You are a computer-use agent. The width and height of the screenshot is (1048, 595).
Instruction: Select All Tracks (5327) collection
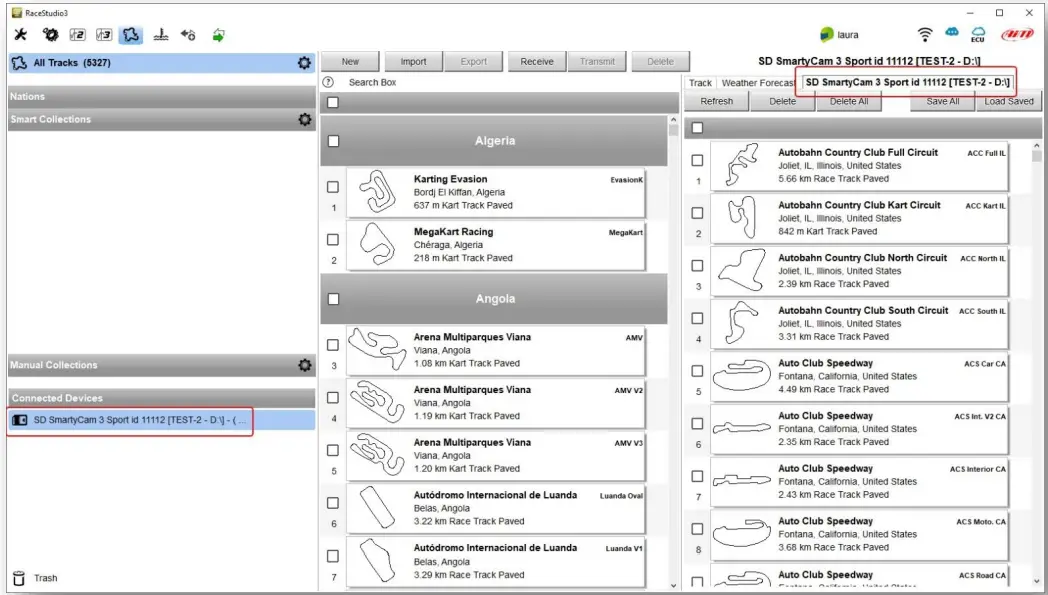pyautogui.click(x=162, y=63)
